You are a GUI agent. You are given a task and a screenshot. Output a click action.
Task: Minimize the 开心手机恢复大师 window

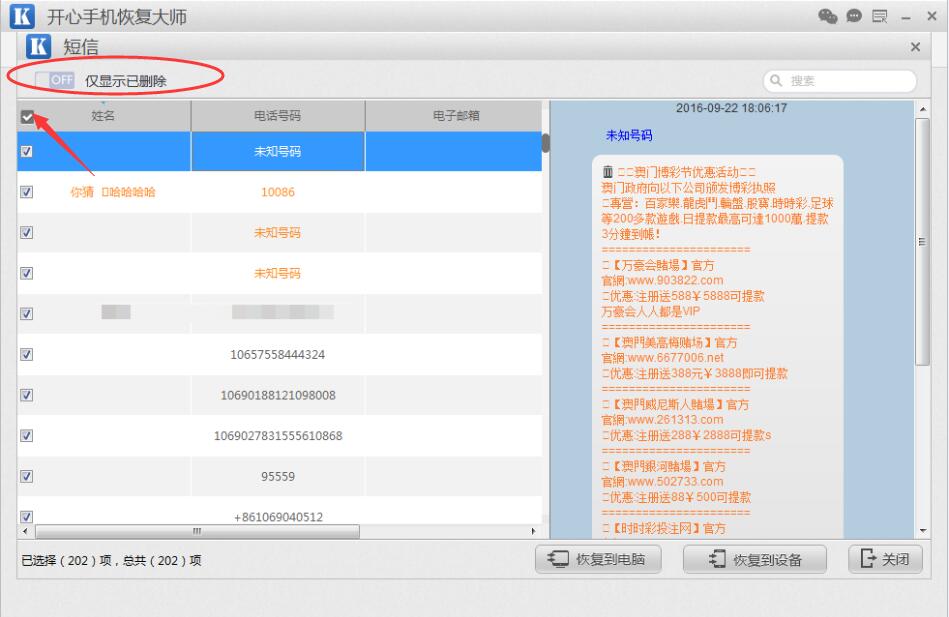click(x=905, y=18)
